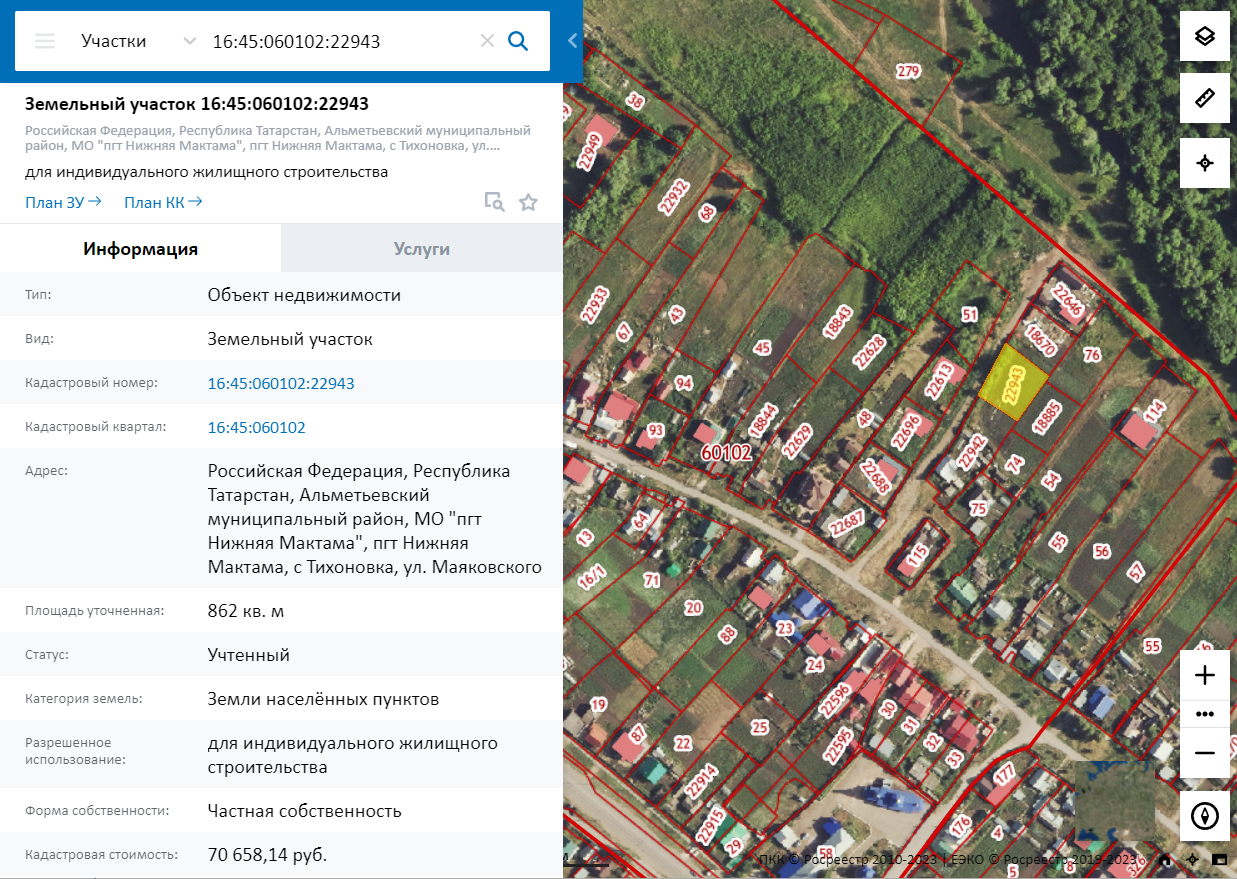Image resolution: width=1237 pixels, height=879 pixels.
Task: Click parcel label 22628 on map
Action: pyautogui.click(x=868, y=354)
